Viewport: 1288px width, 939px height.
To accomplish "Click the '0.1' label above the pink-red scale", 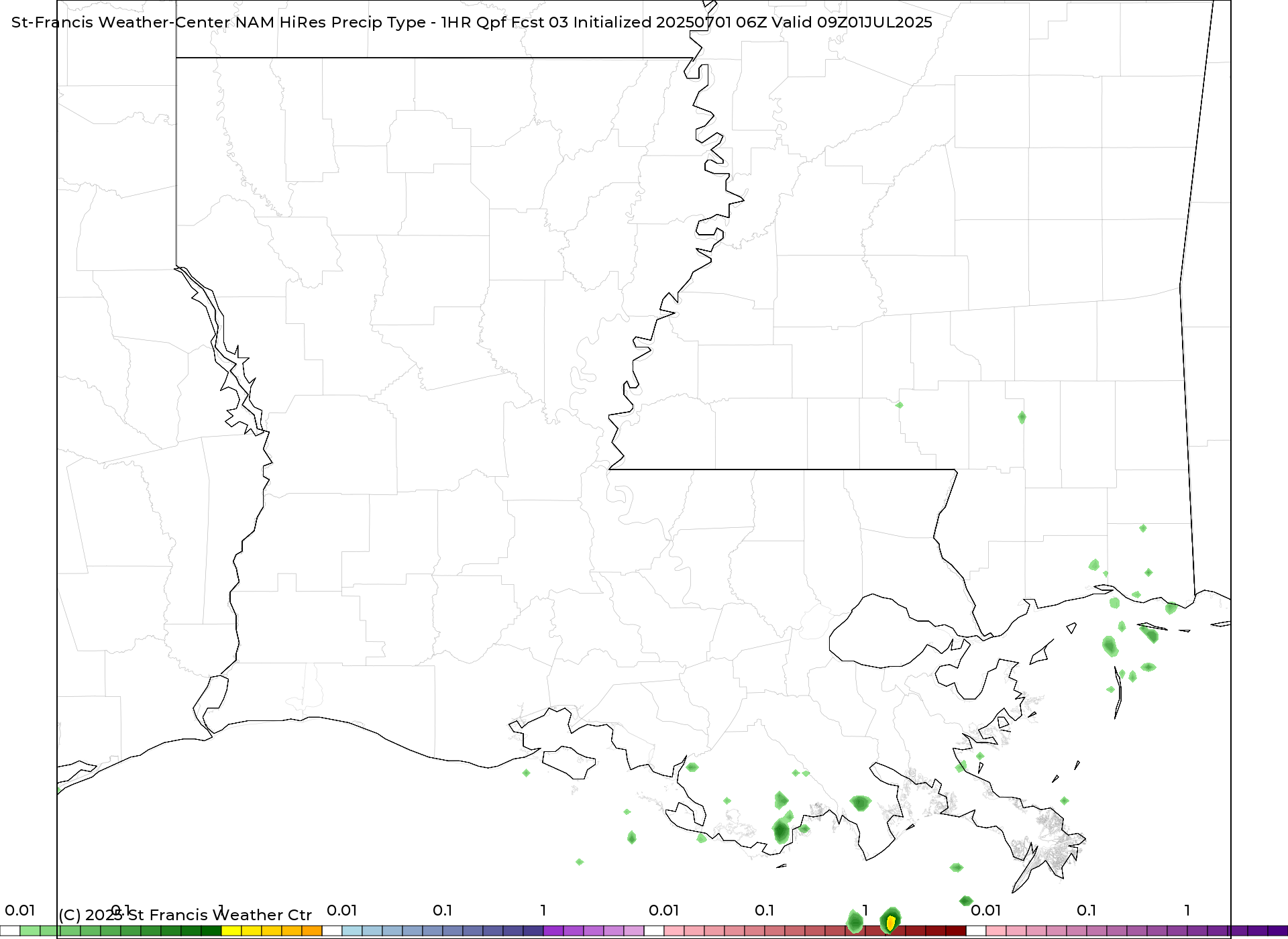I will [x=765, y=910].
